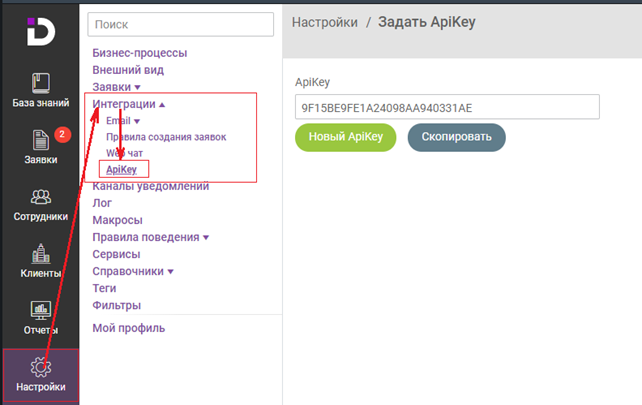Image resolution: width=642 pixels, height=405 pixels.
Task: Open the Заявки document icon
Action: (x=41, y=140)
